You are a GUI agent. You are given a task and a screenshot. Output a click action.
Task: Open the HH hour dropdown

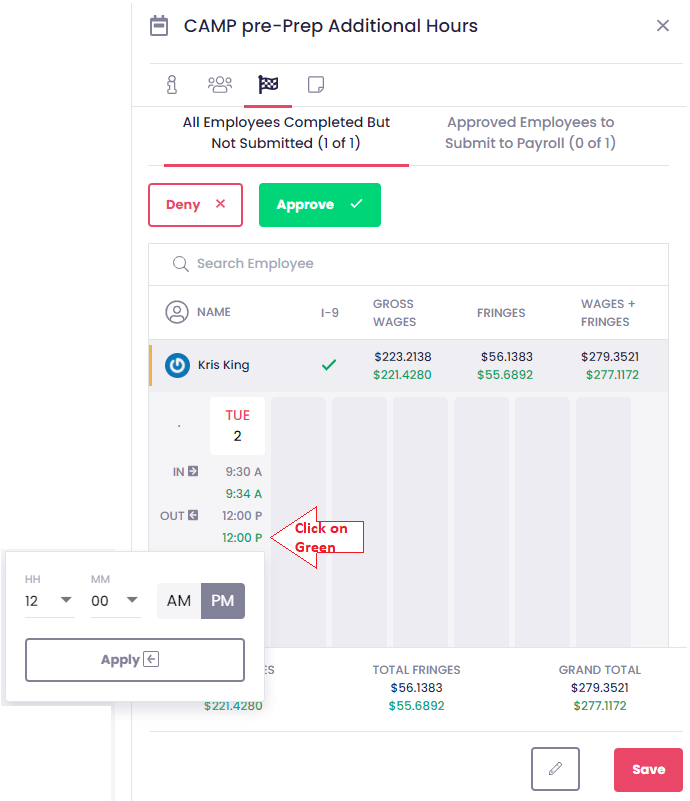(50, 601)
